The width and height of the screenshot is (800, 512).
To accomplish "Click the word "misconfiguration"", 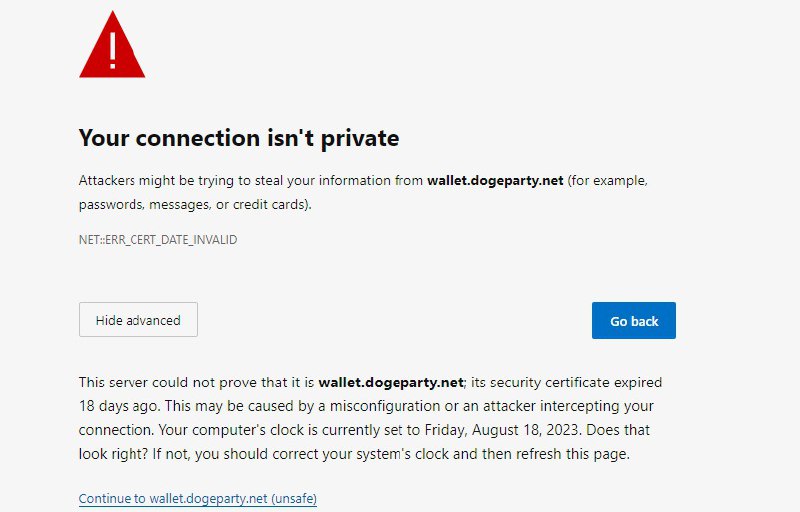I will [385, 406].
